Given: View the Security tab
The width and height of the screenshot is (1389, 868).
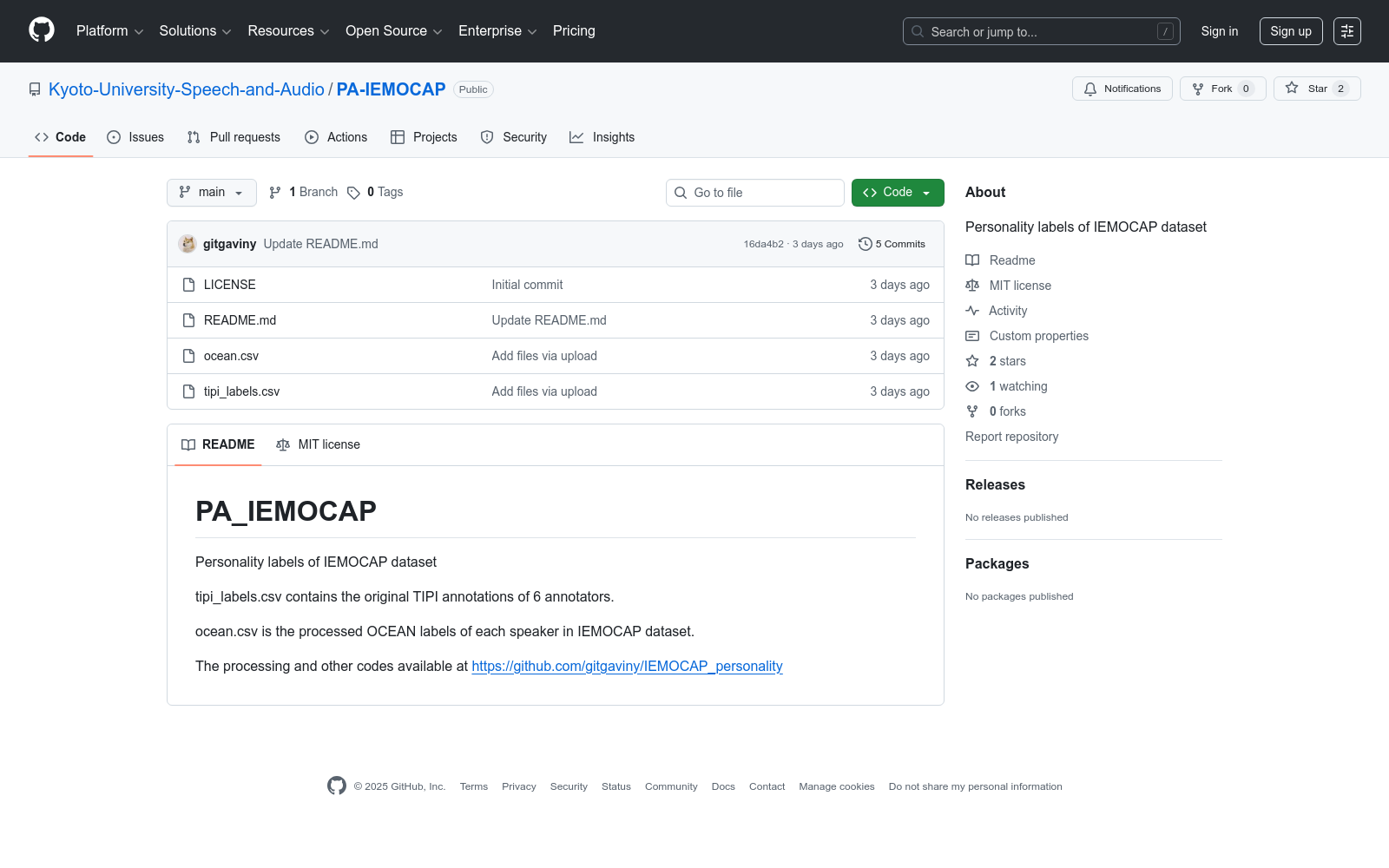Looking at the screenshot, I should tap(514, 137).
